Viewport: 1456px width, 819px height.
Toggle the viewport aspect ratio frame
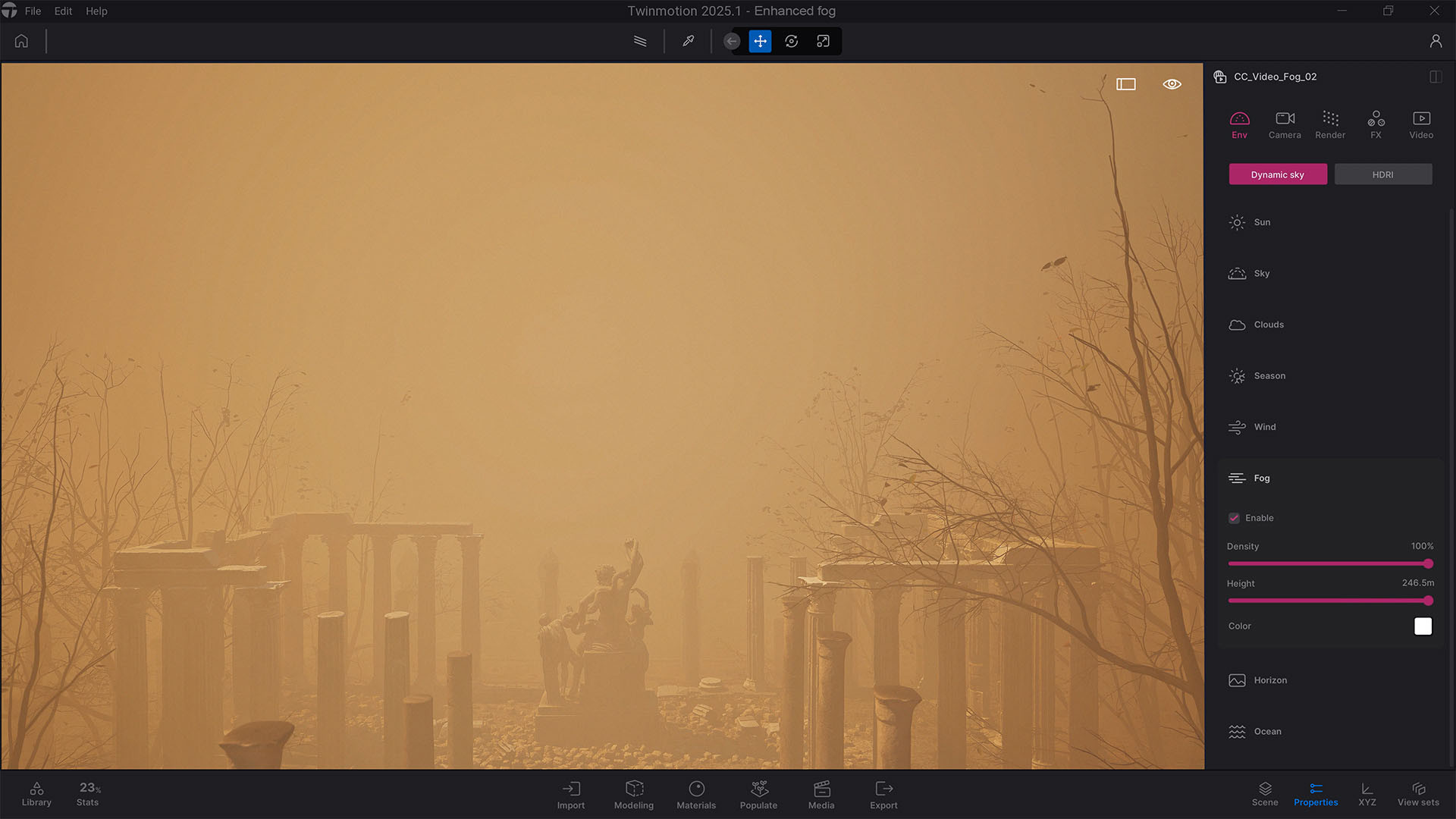[x=1126, y=84]
